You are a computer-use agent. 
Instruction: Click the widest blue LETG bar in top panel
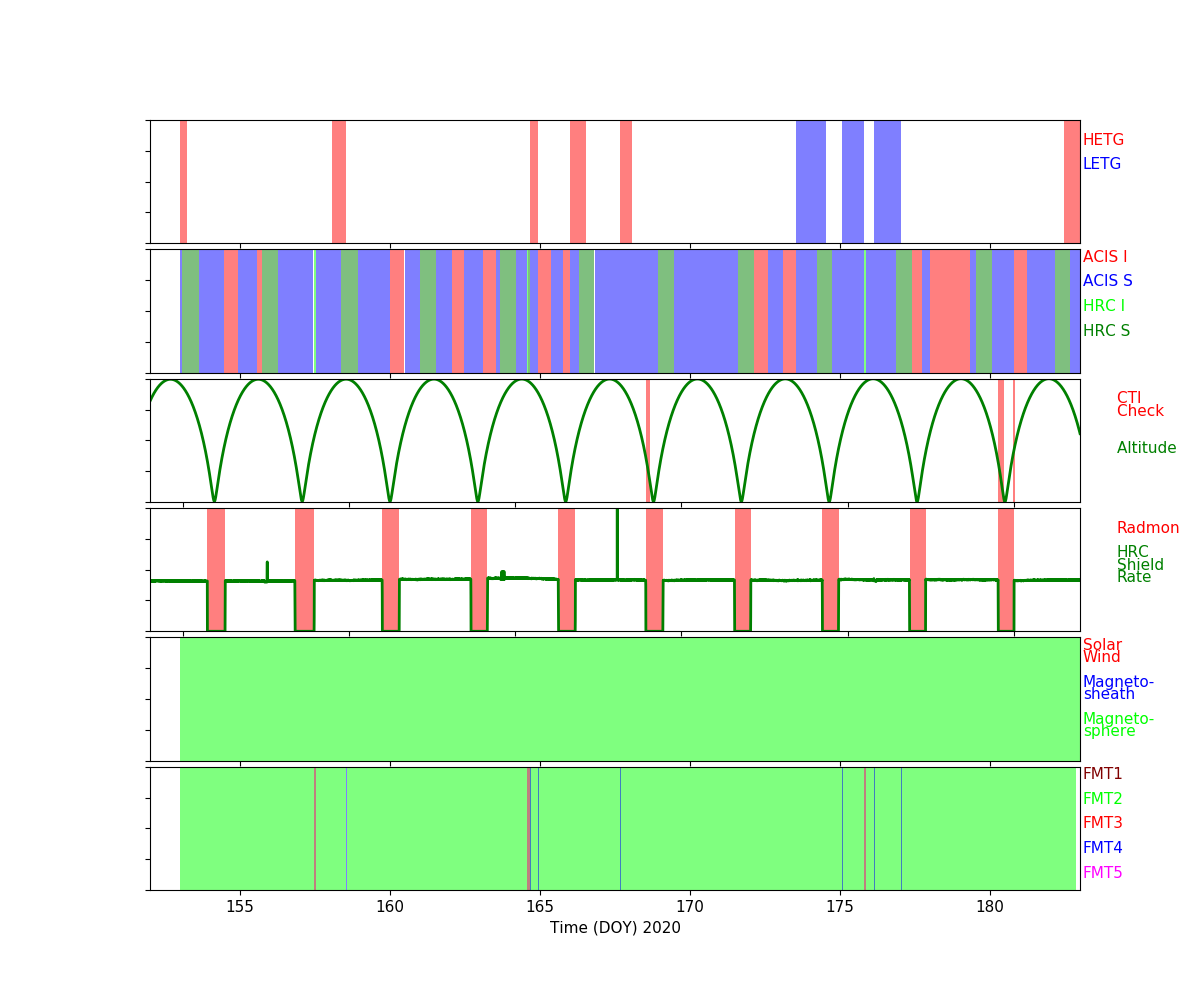[810, 181]
